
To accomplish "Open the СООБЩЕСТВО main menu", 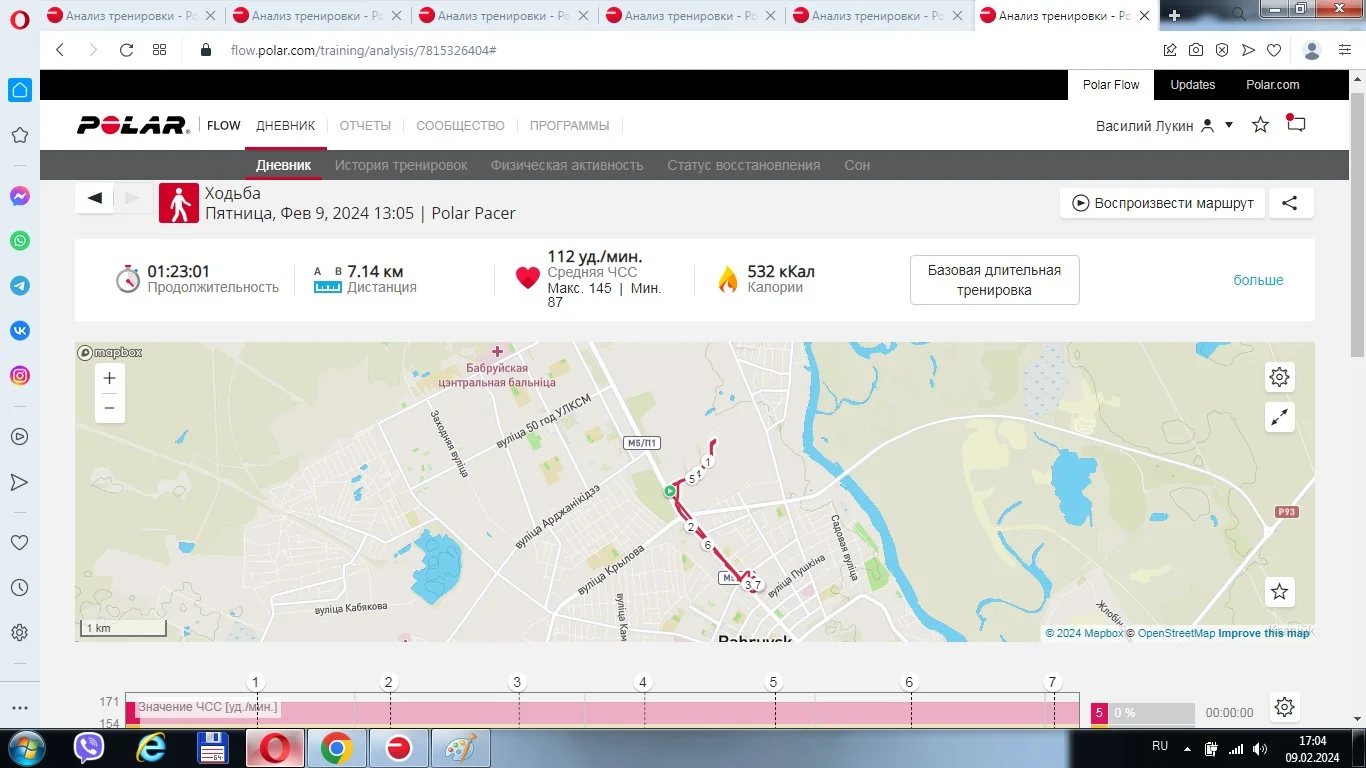I will point(461,126).
